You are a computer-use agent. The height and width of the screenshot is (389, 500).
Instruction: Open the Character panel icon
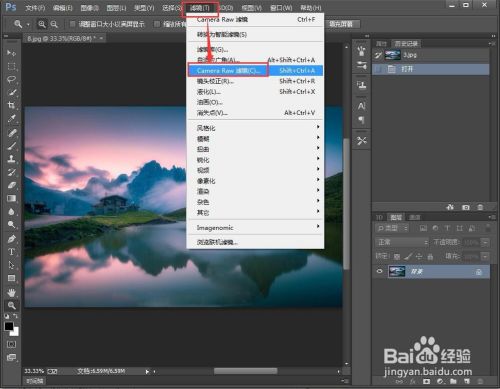click(x=361, y=106)
